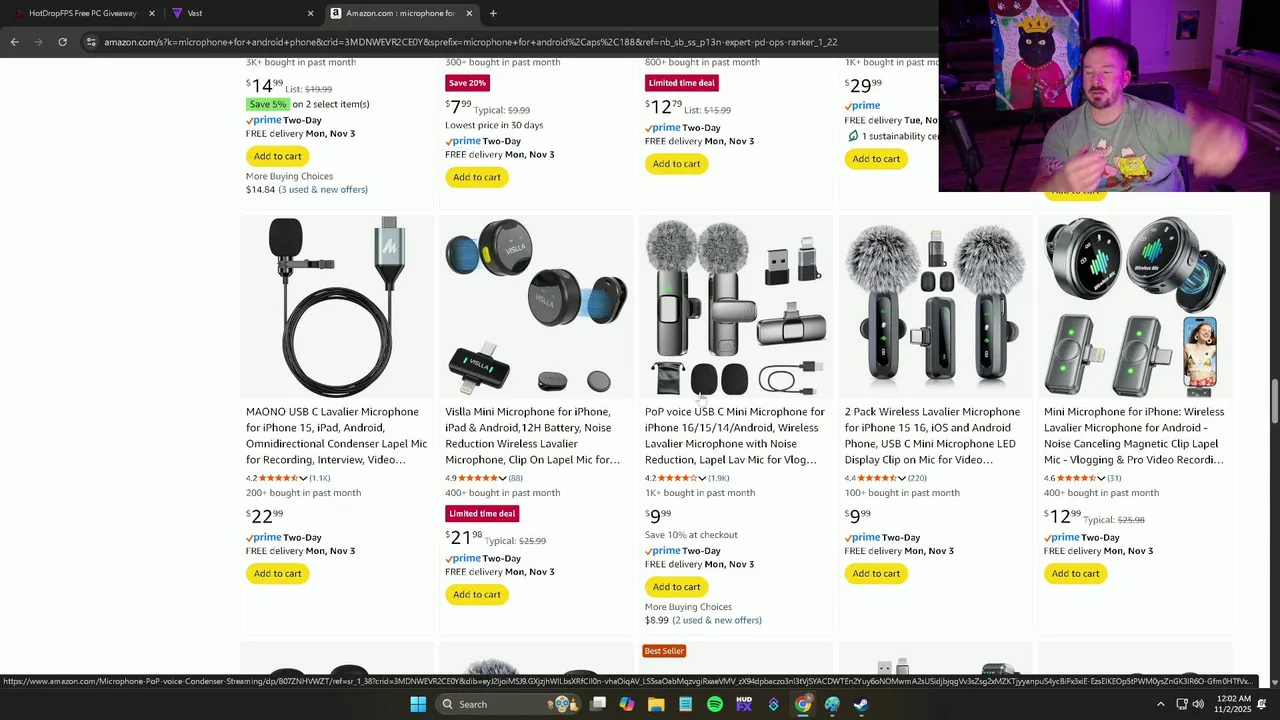The width and height of the screenshot is (1280, 720).
Task: Go back to the previous page
Action: 14,42
